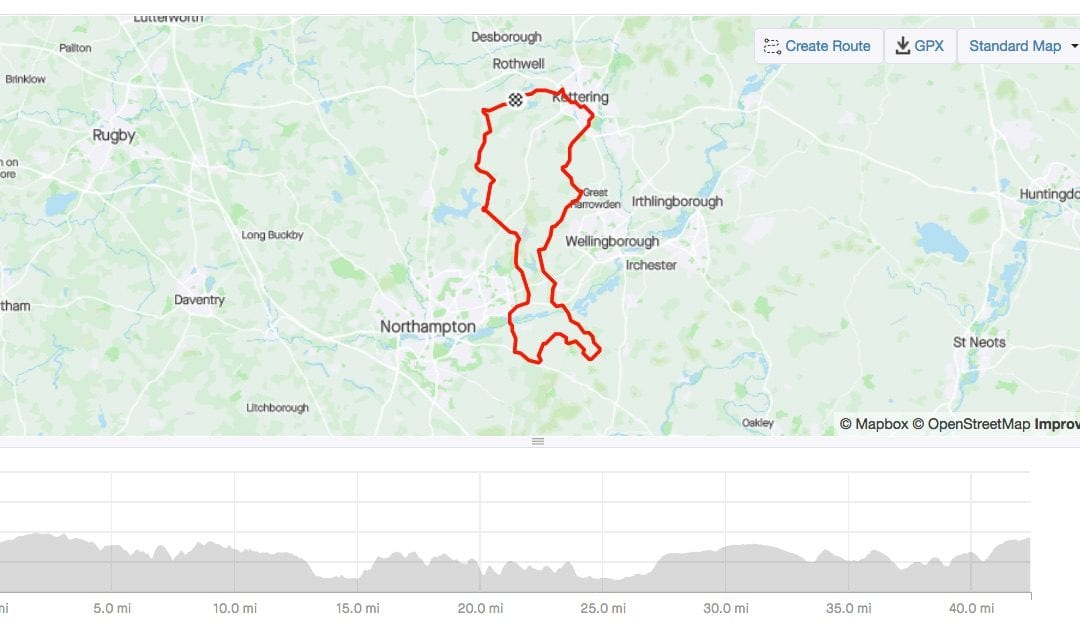
Task: Click the route builder icon beside Create Route
Action: 771,46
